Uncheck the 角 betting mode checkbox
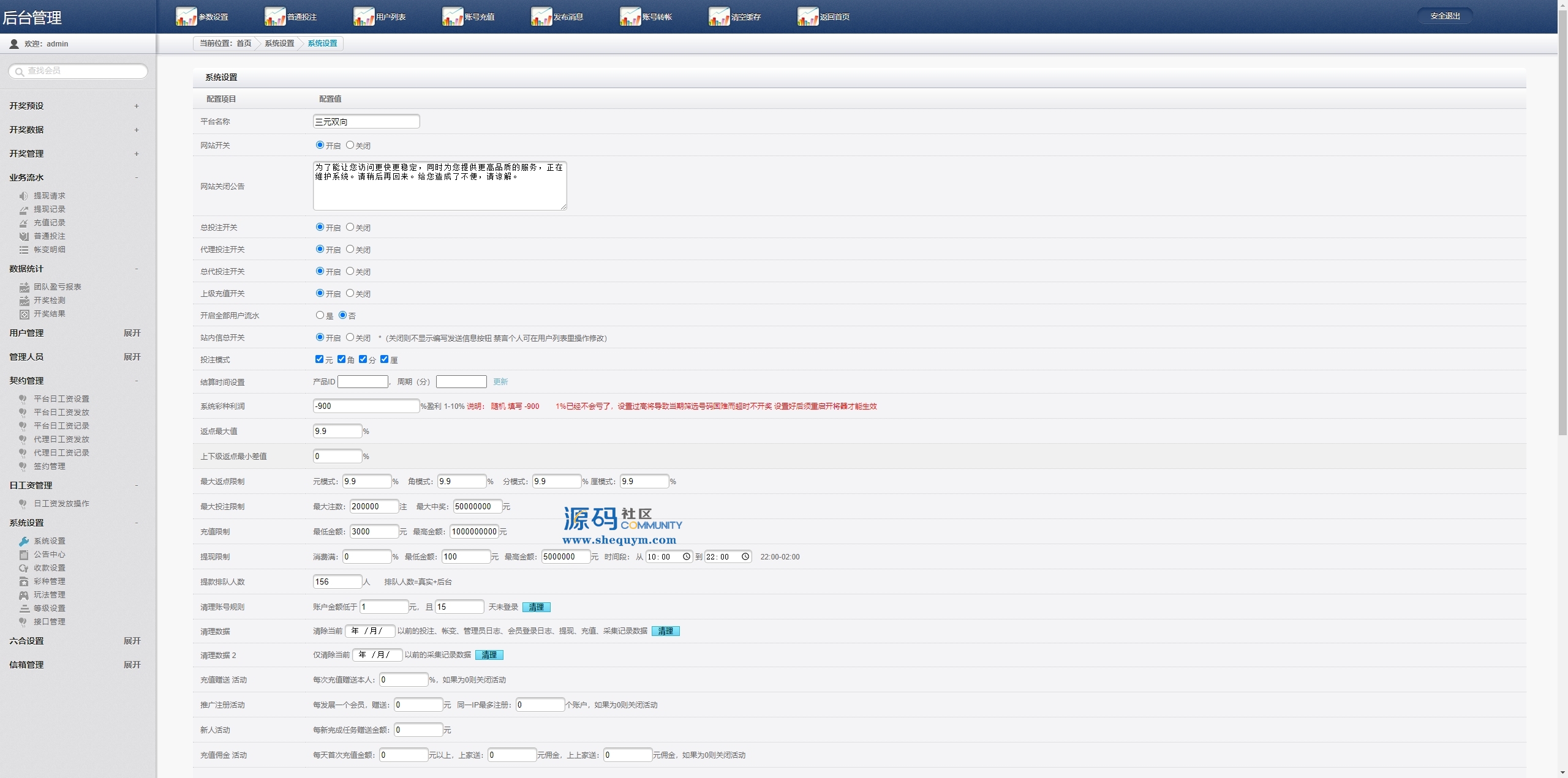1568x778 pixels. point(341,359)
